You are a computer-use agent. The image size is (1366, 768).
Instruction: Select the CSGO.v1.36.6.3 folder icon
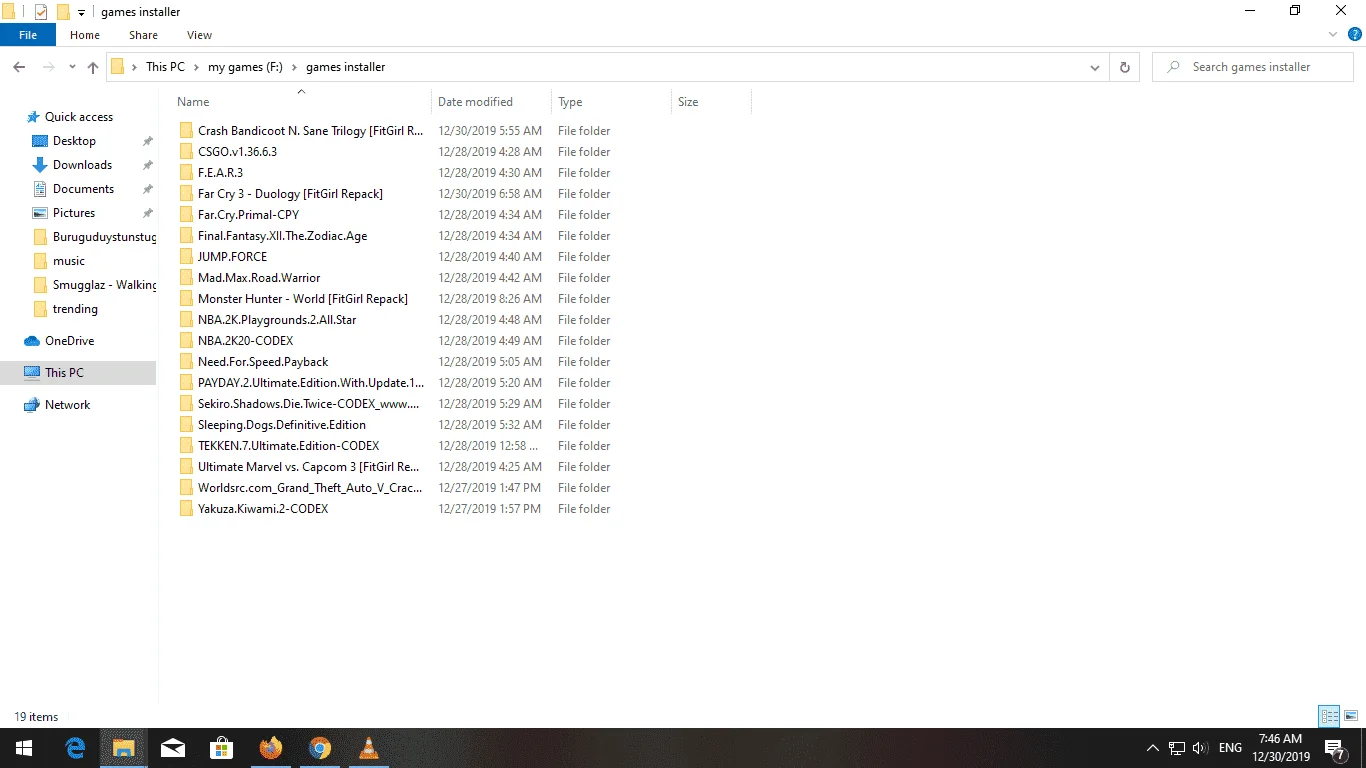[x=186, y=152]
